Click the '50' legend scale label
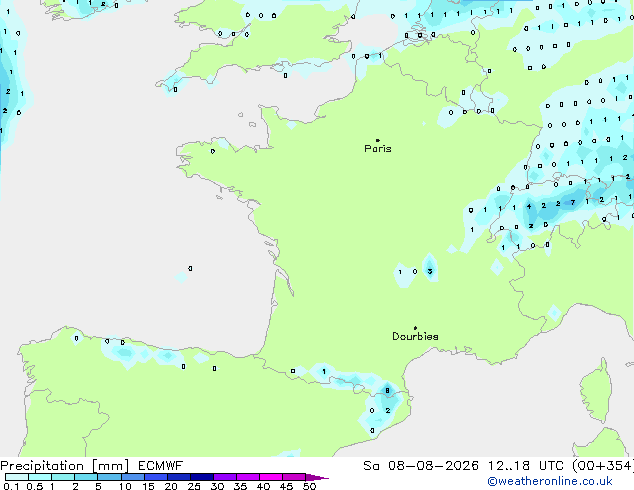Screen dimensions: 634x490 pos(309,486)
